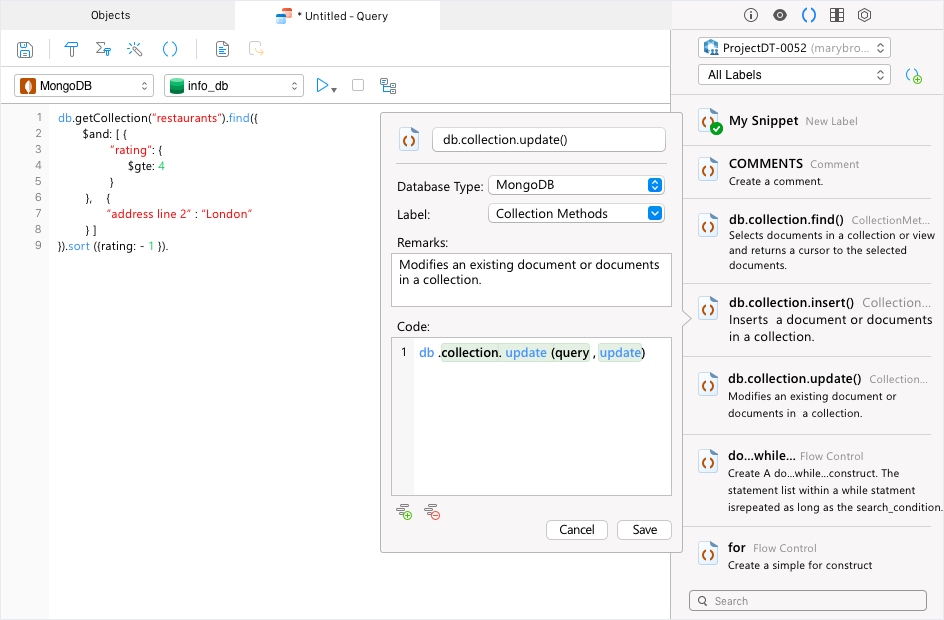Click the Comment label beside COMMENTS
This screenshot has height=620, width=944.
click(834, 164)
